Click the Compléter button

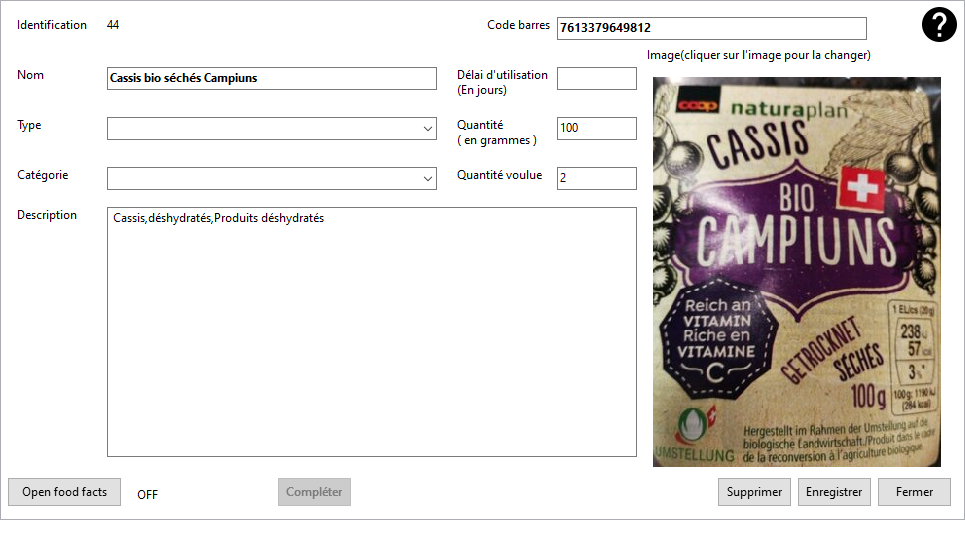(314, 492)
